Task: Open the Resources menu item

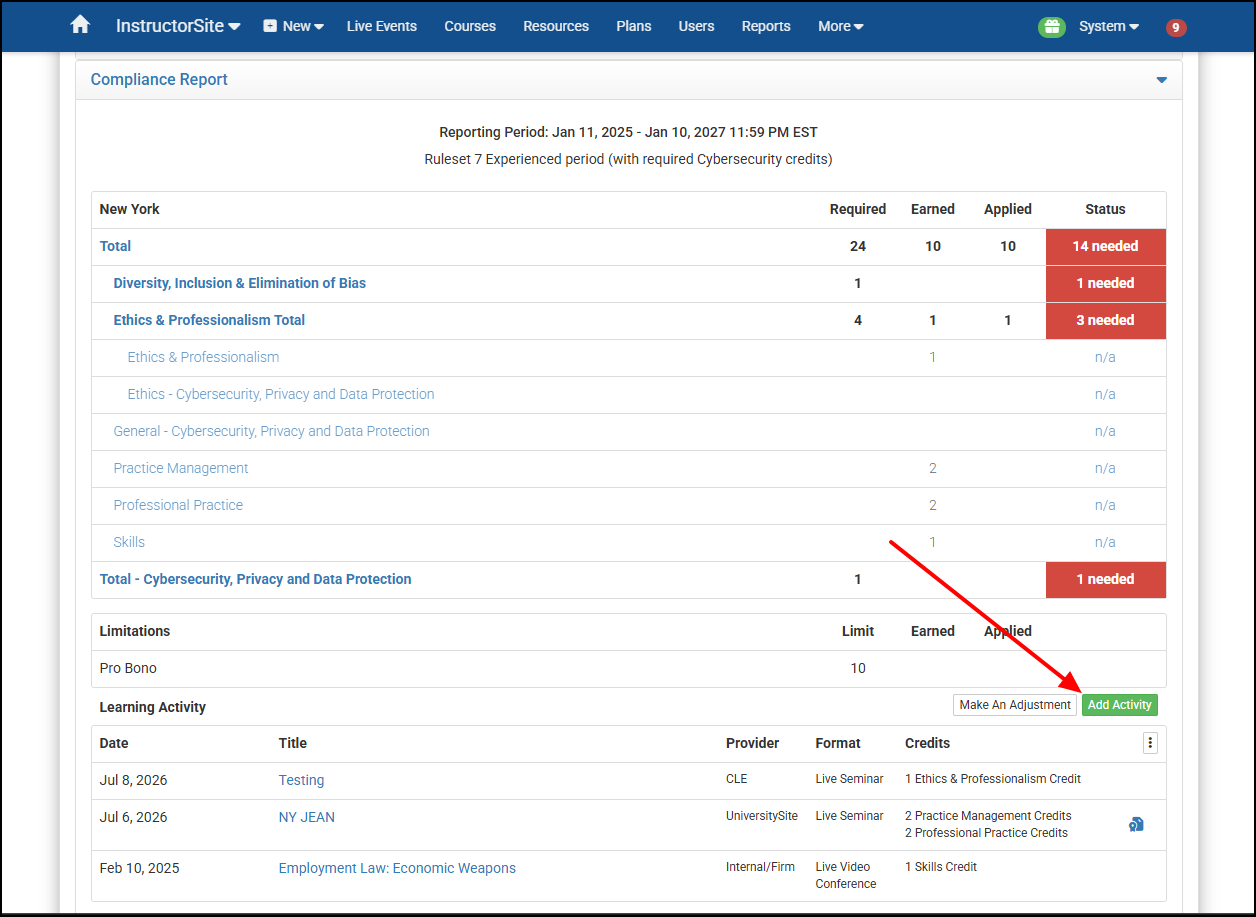Action: pyautogui.click(x=556, y=26)
